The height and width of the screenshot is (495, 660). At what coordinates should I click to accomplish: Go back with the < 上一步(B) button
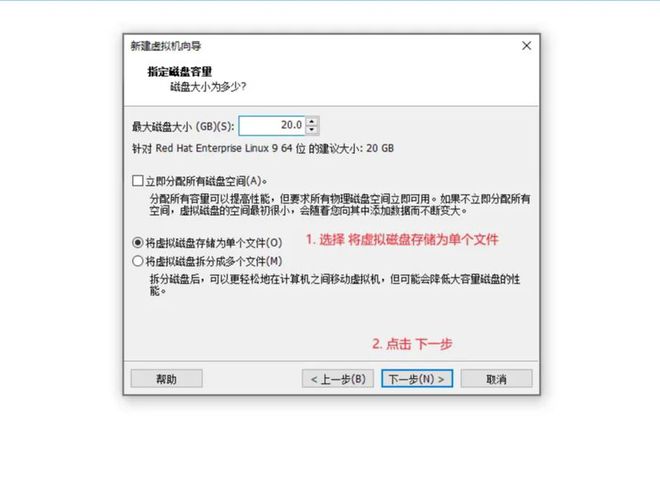[338, 379]
